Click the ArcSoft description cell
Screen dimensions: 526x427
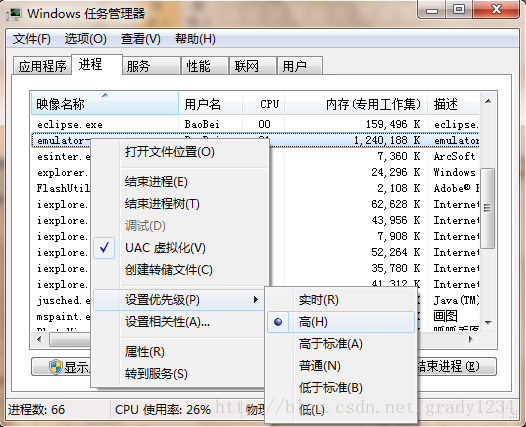point(454,156)
